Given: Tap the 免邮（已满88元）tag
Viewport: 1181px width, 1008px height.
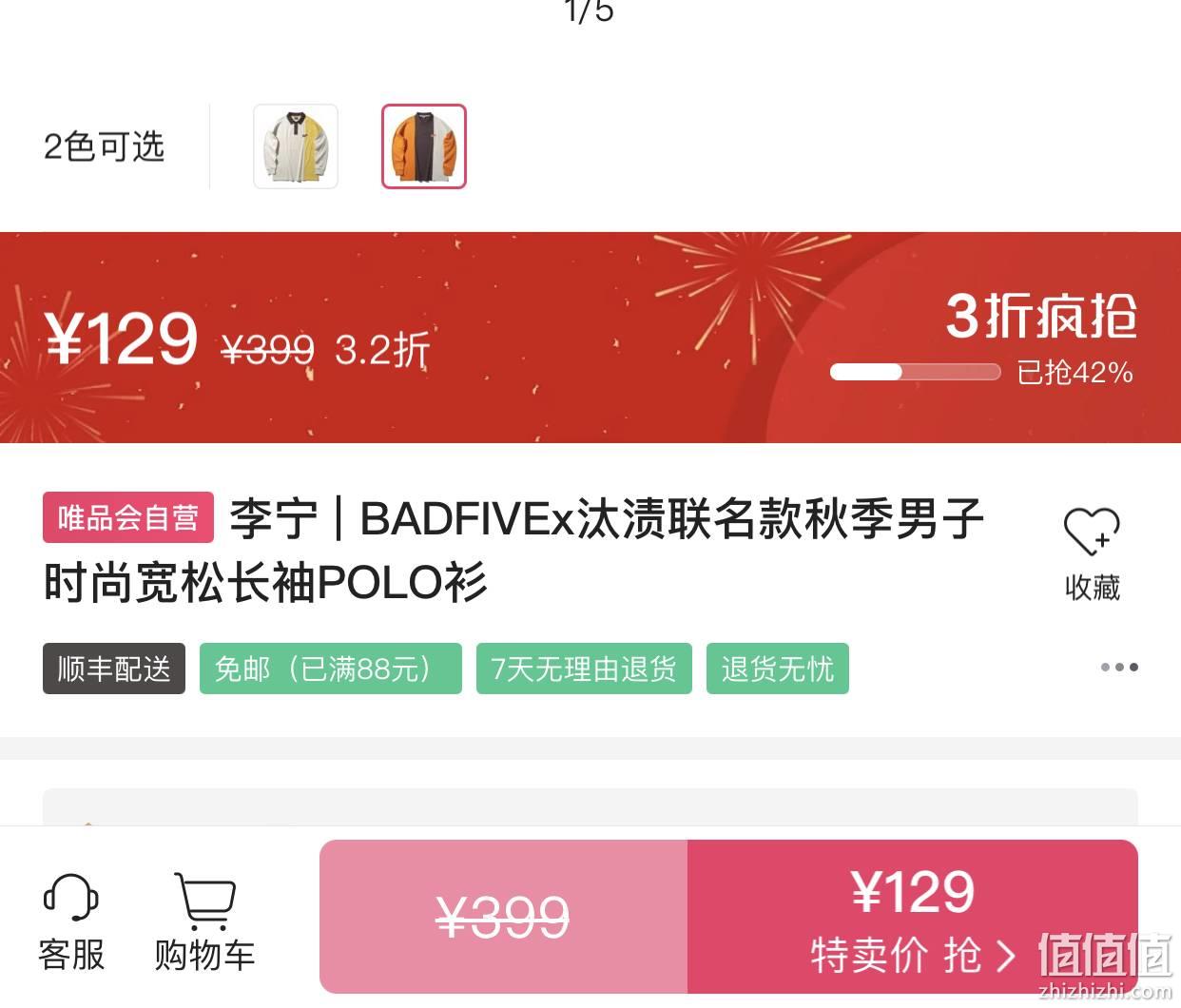Looking at the screenshot, I should pyautogui.click(x=331, y=669).
